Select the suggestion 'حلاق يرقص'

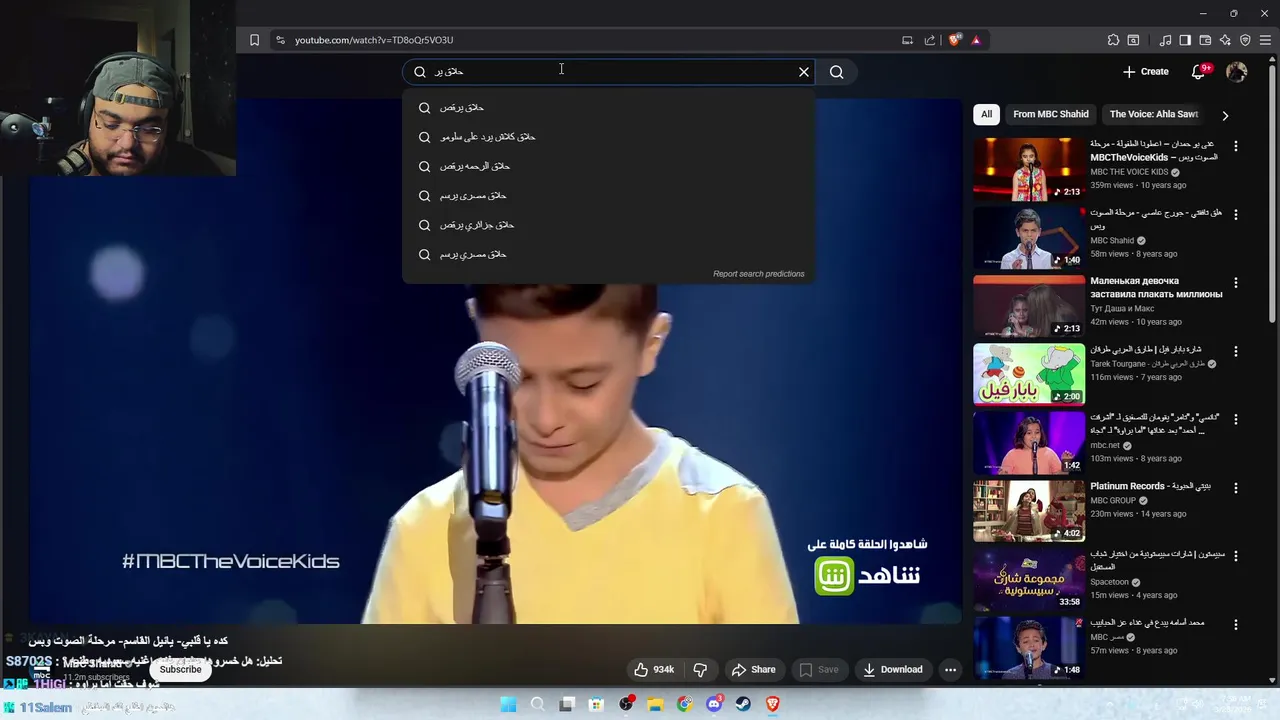tap(609, 107)
